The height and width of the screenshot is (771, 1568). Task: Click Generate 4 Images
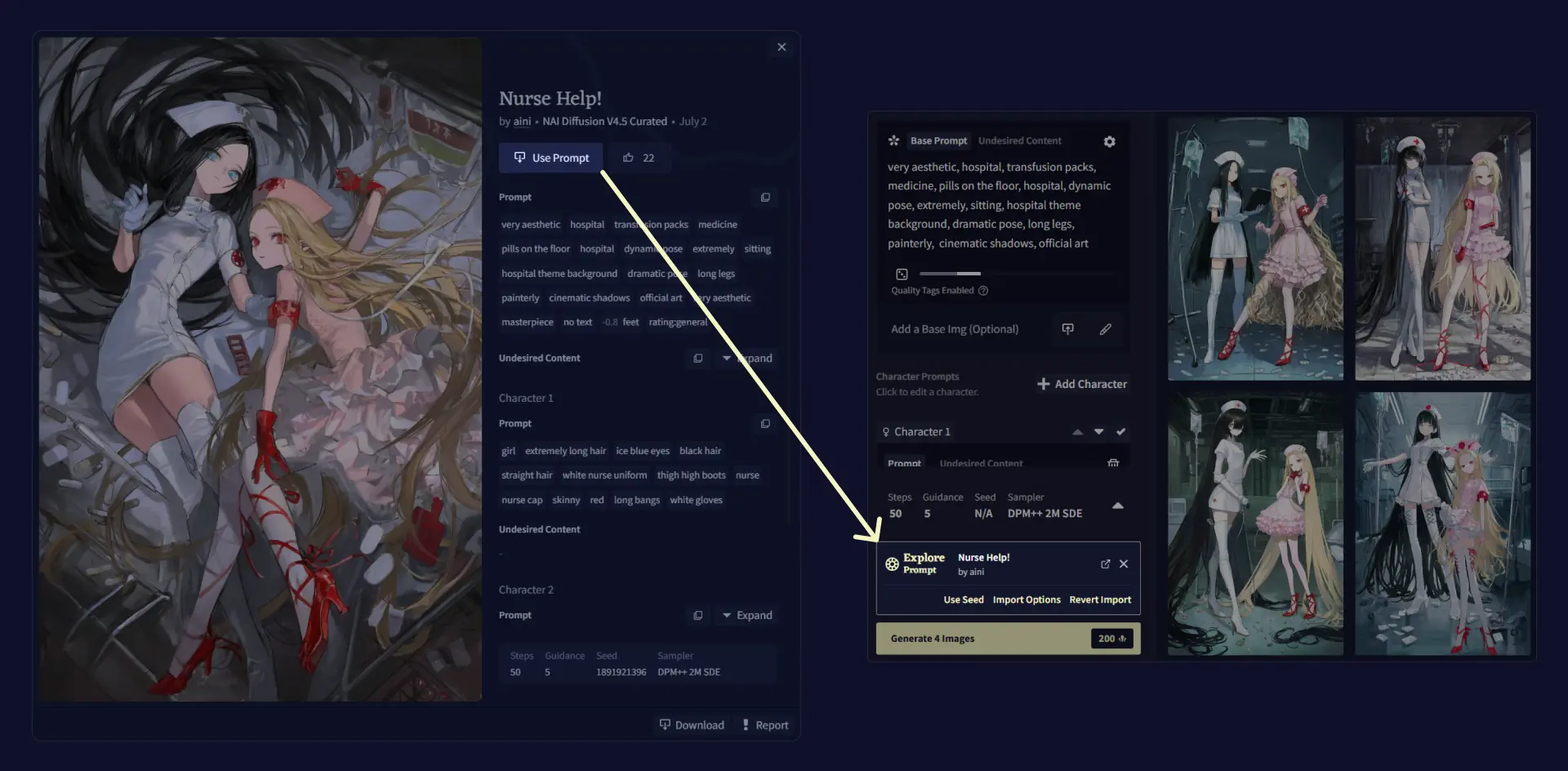pyautogui.click(x=1008, y=639)
